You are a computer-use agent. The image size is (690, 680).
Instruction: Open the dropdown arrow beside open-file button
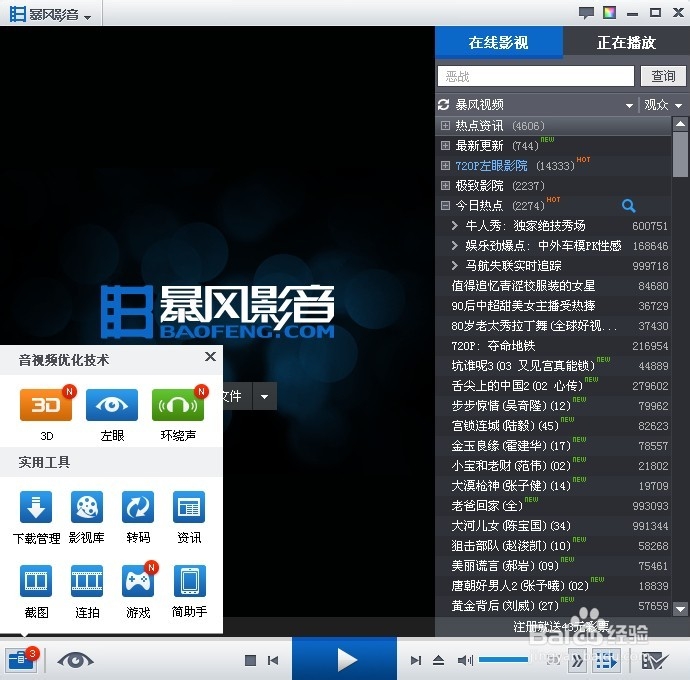coord(264,396)
